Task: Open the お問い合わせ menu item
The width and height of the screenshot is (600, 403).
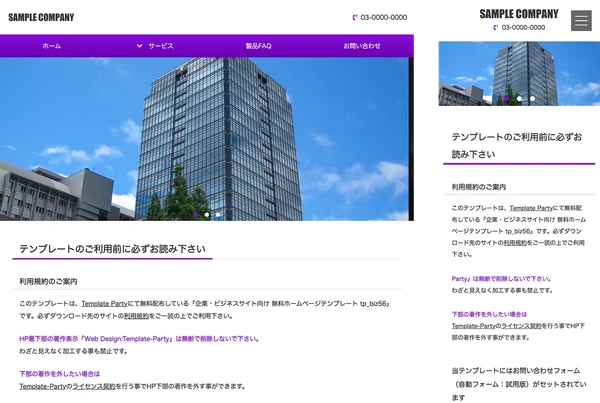Action: (x=362, y=46)
